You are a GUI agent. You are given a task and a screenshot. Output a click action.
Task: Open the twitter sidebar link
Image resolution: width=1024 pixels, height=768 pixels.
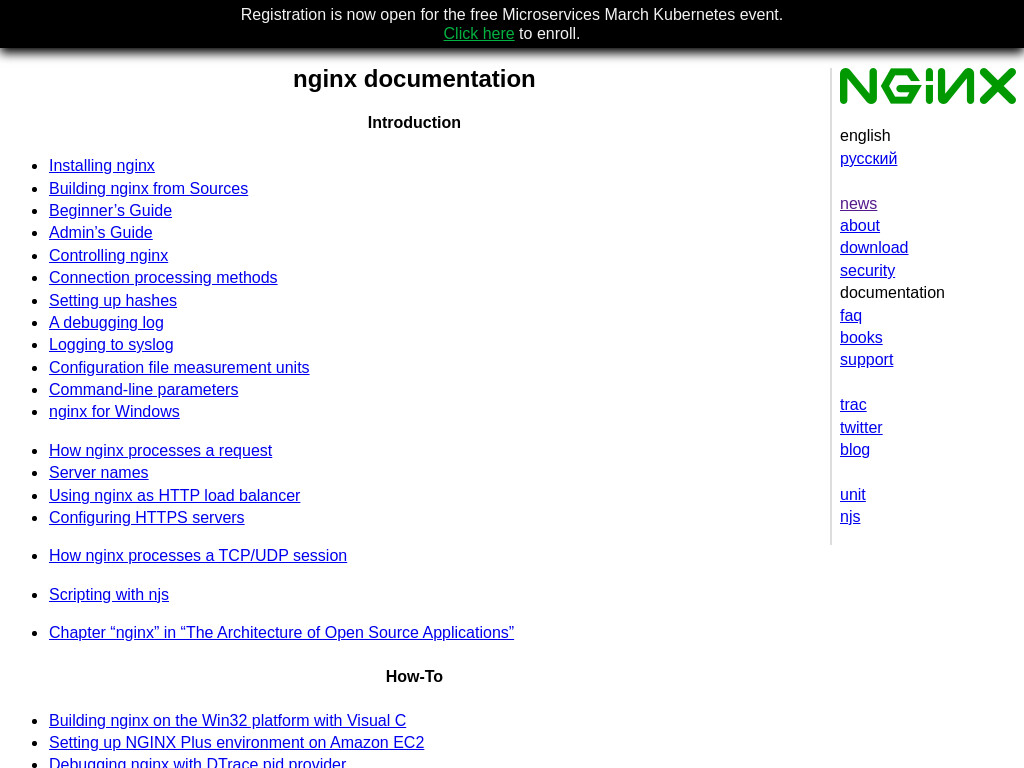[x=861, y=428]
